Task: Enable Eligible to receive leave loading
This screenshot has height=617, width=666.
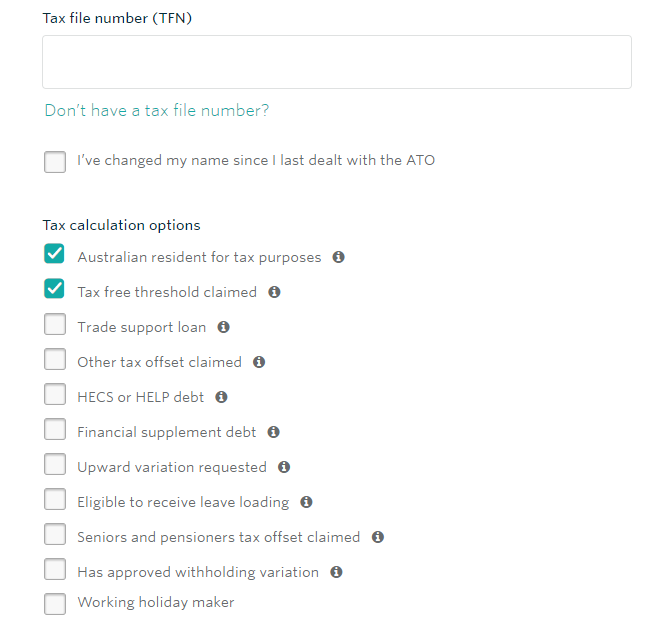Action: [x=55, y=499]
